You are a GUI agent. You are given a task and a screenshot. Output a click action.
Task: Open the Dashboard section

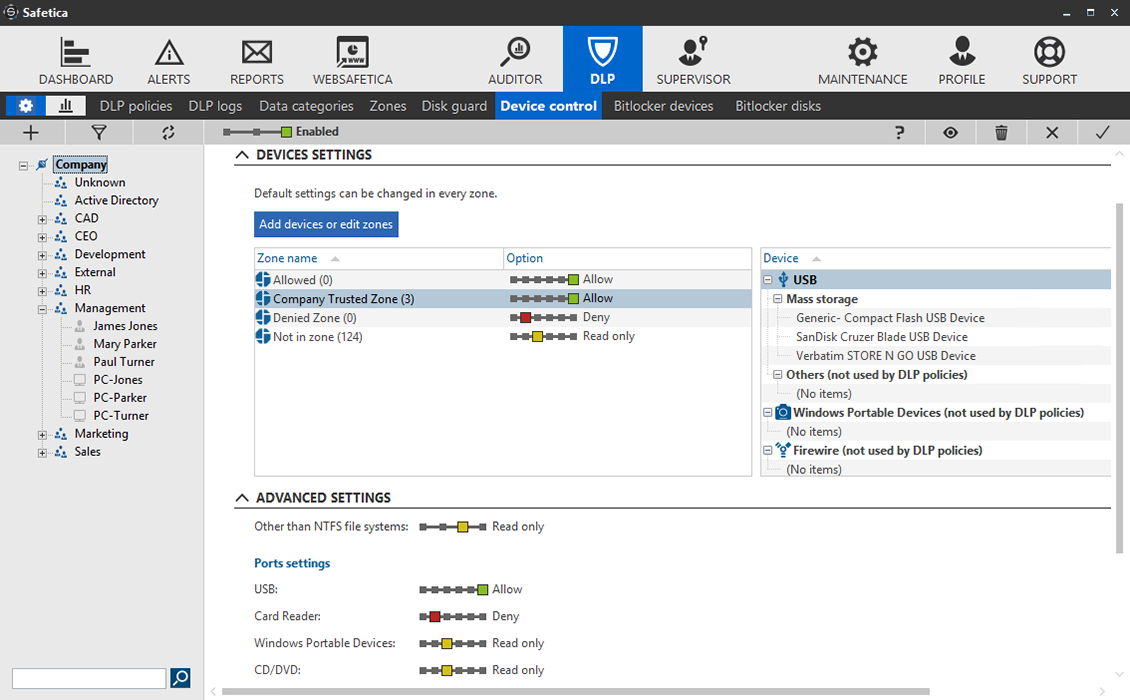(x=76, y=61)
